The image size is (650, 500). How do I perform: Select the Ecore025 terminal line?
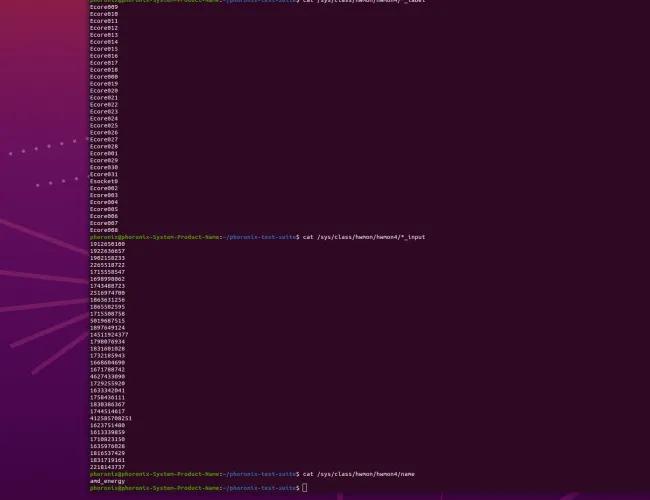pyautogui.click(x=104, y=126)
